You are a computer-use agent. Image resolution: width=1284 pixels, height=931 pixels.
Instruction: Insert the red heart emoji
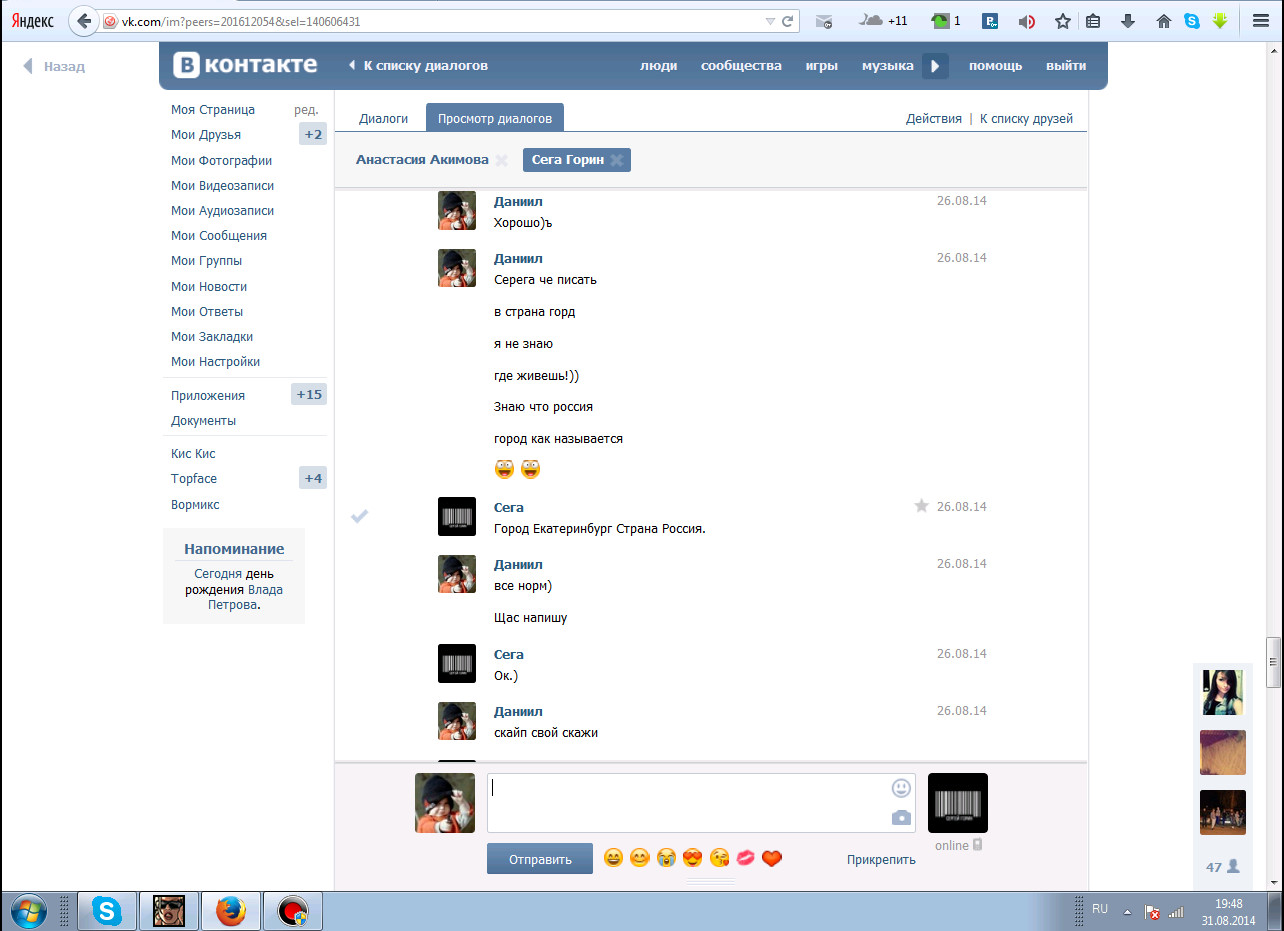click(771, 858)
